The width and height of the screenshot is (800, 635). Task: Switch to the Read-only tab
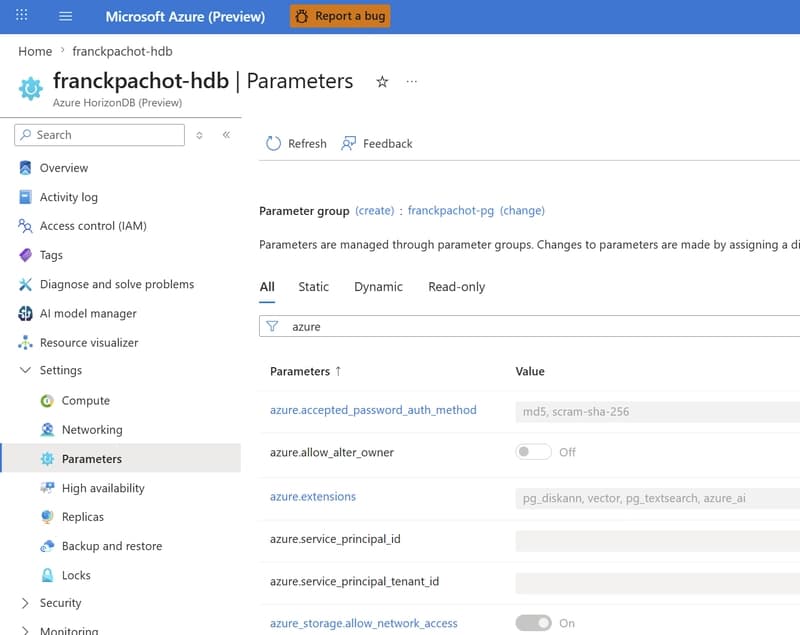(457, 287)
